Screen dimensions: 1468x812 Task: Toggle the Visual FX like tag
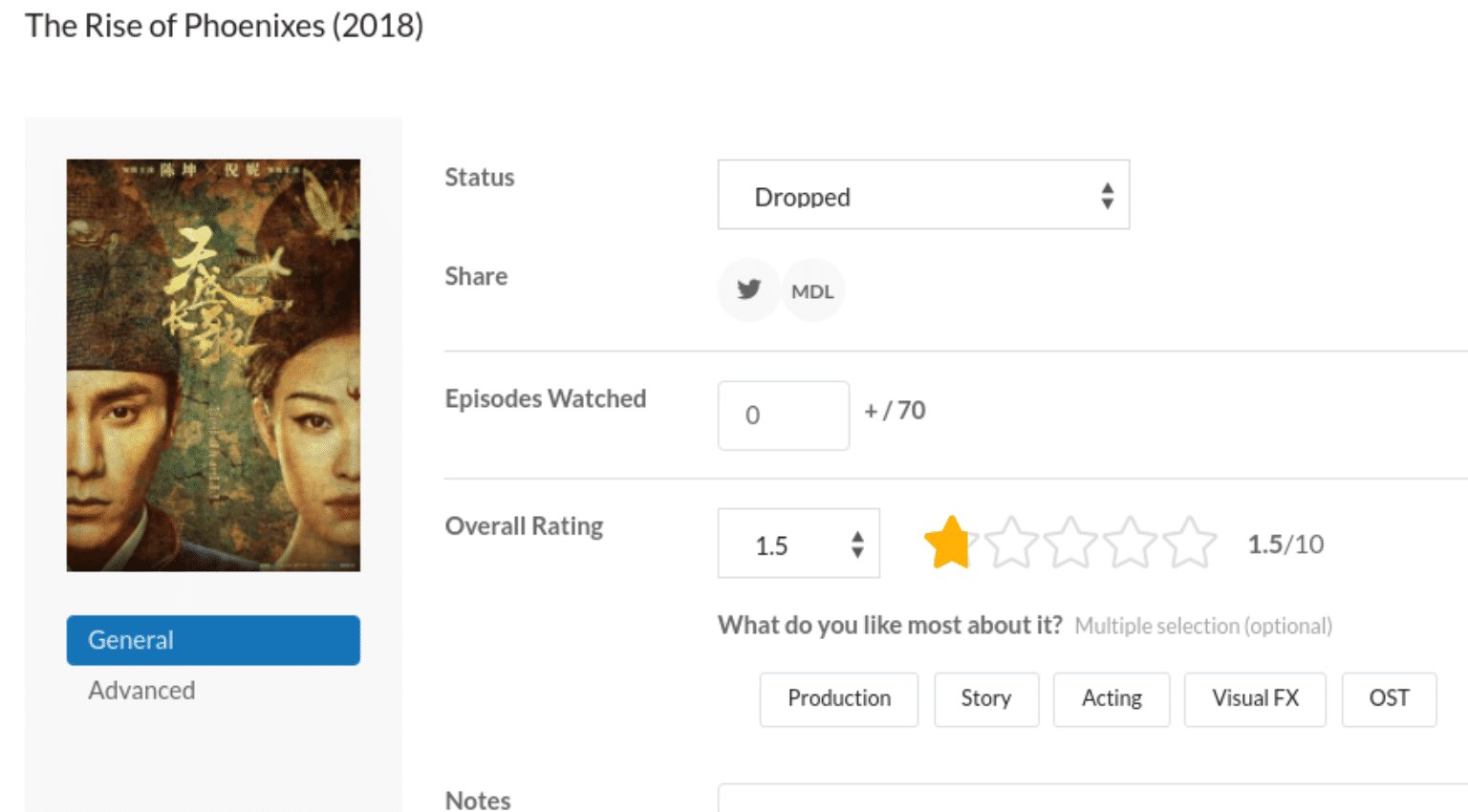(x=1254, y=698)
